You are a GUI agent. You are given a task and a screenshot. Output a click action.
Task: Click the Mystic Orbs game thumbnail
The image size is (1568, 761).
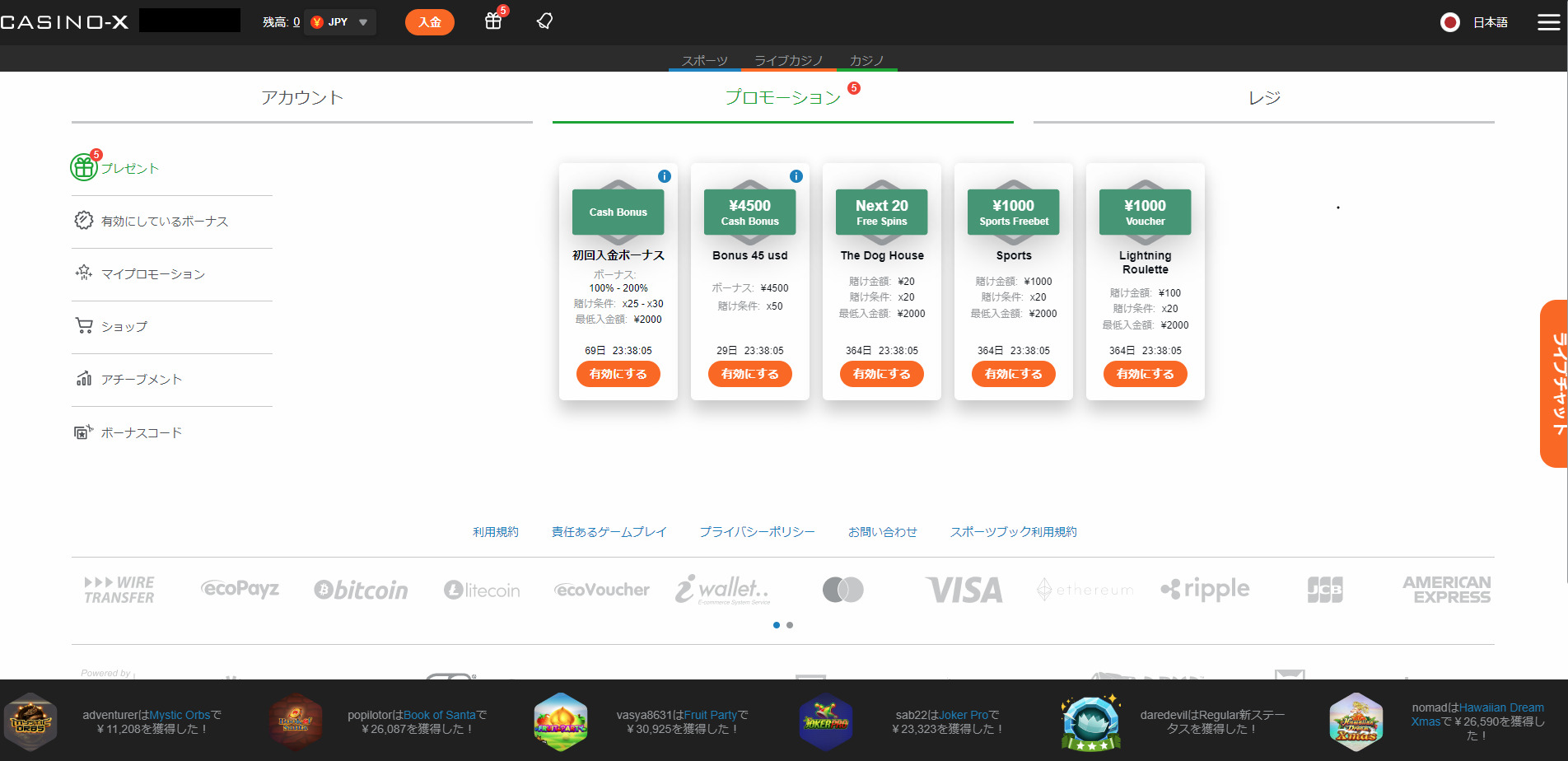click(30, 722)
